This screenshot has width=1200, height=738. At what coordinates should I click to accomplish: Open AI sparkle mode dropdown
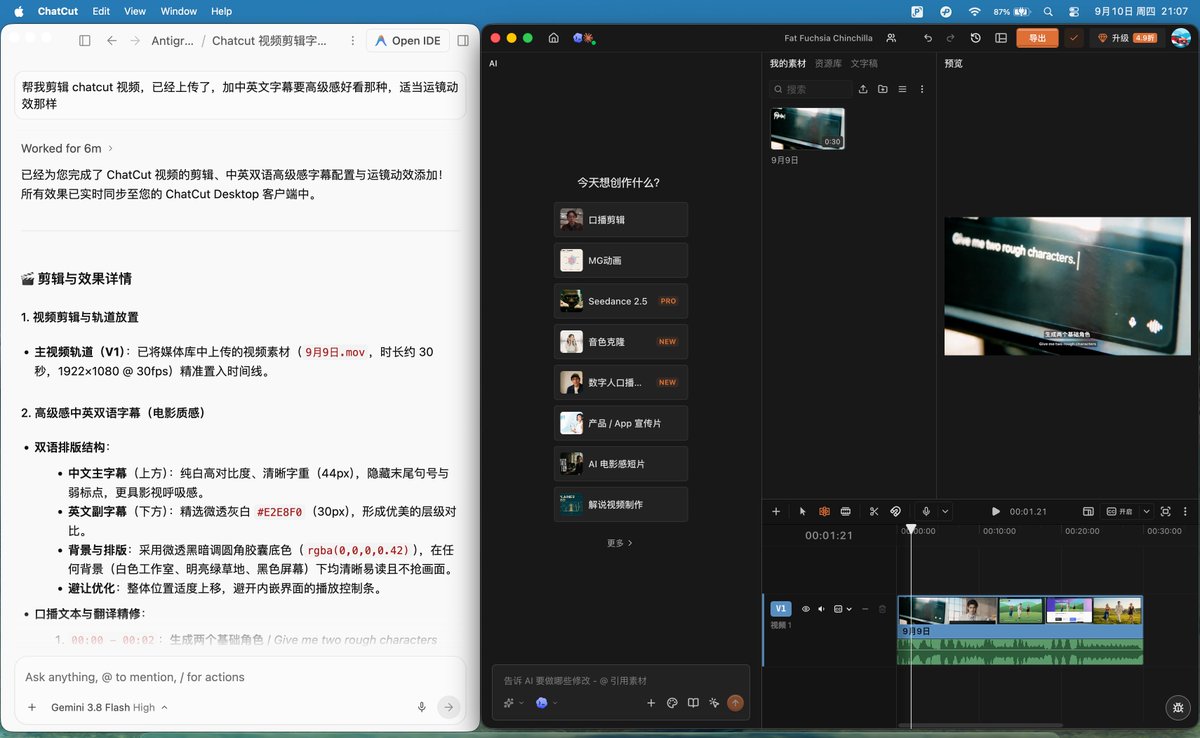514,703
